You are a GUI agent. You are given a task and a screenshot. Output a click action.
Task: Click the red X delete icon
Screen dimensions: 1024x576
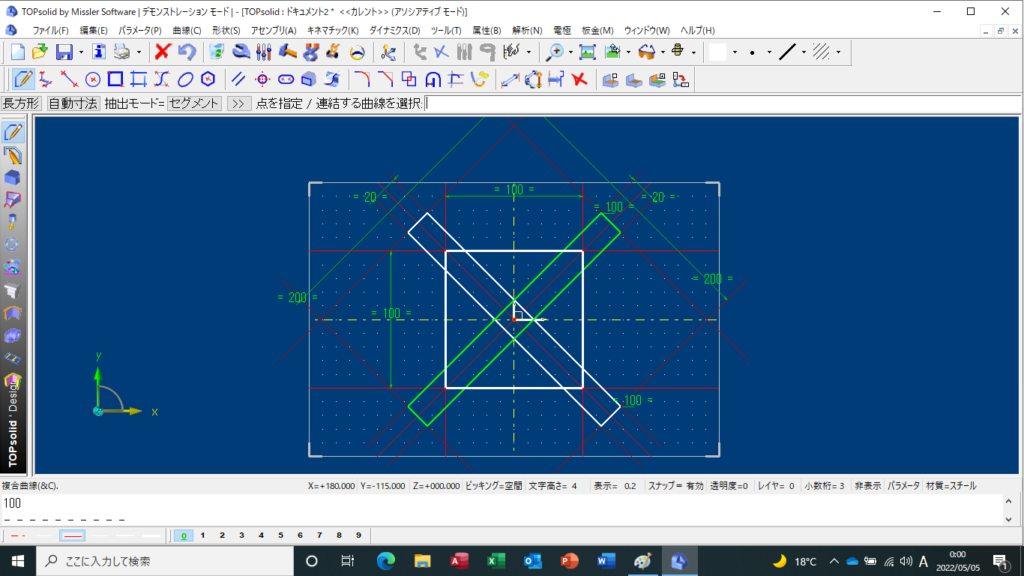pyautogui.click(x=163, y=52)
